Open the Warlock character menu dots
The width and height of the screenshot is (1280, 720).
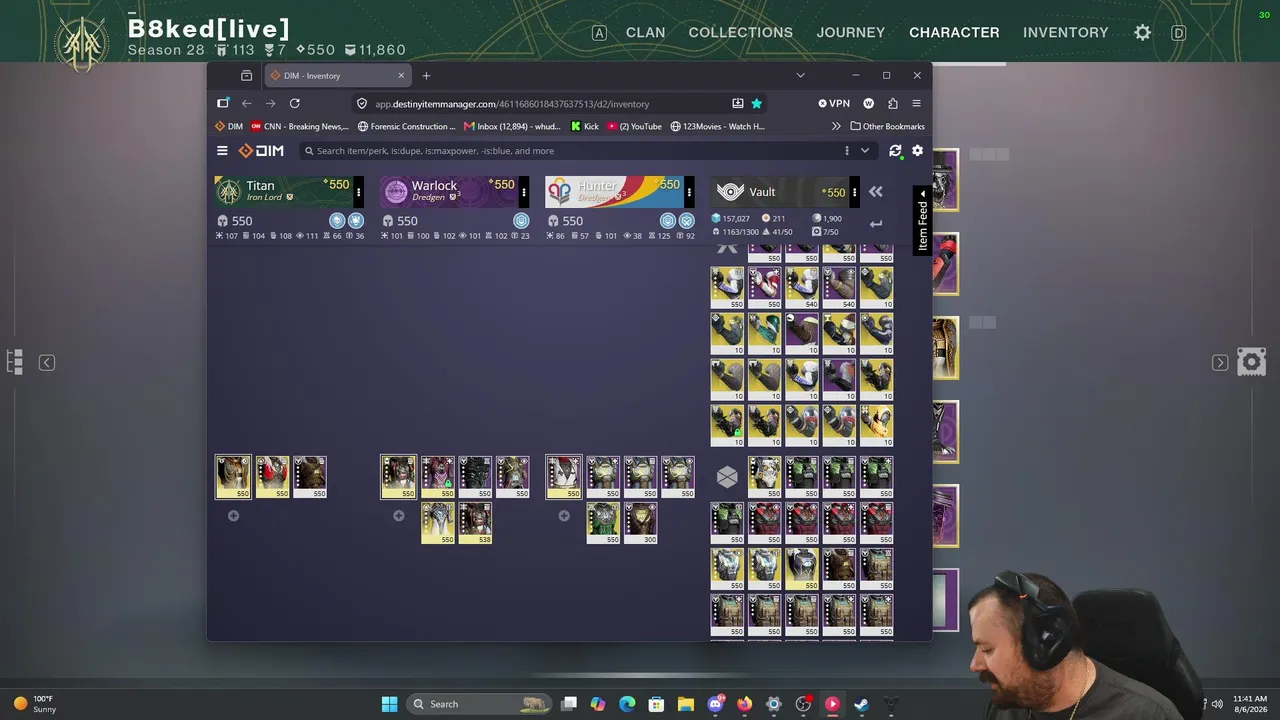point(524,192)
